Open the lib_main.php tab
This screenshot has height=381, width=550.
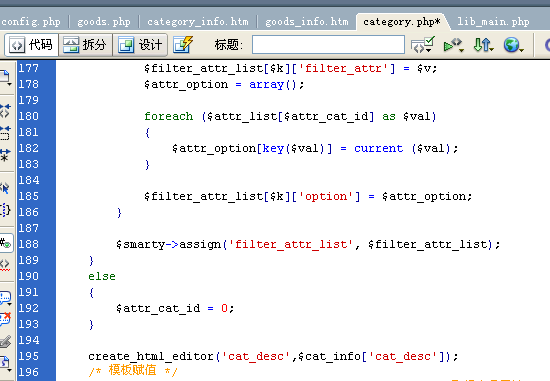coord(493,22)
